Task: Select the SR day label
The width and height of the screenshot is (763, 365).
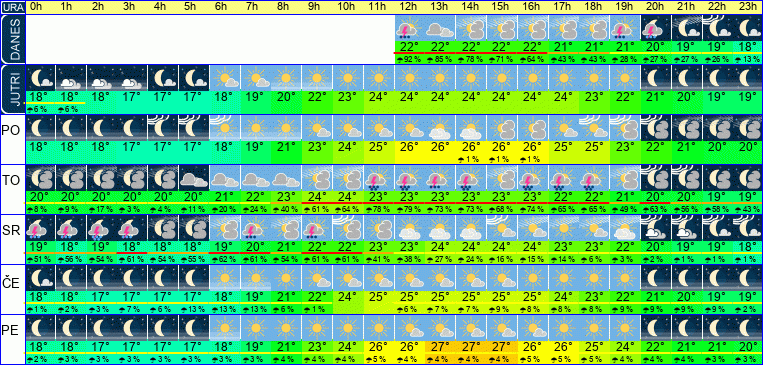Action: 11,231
